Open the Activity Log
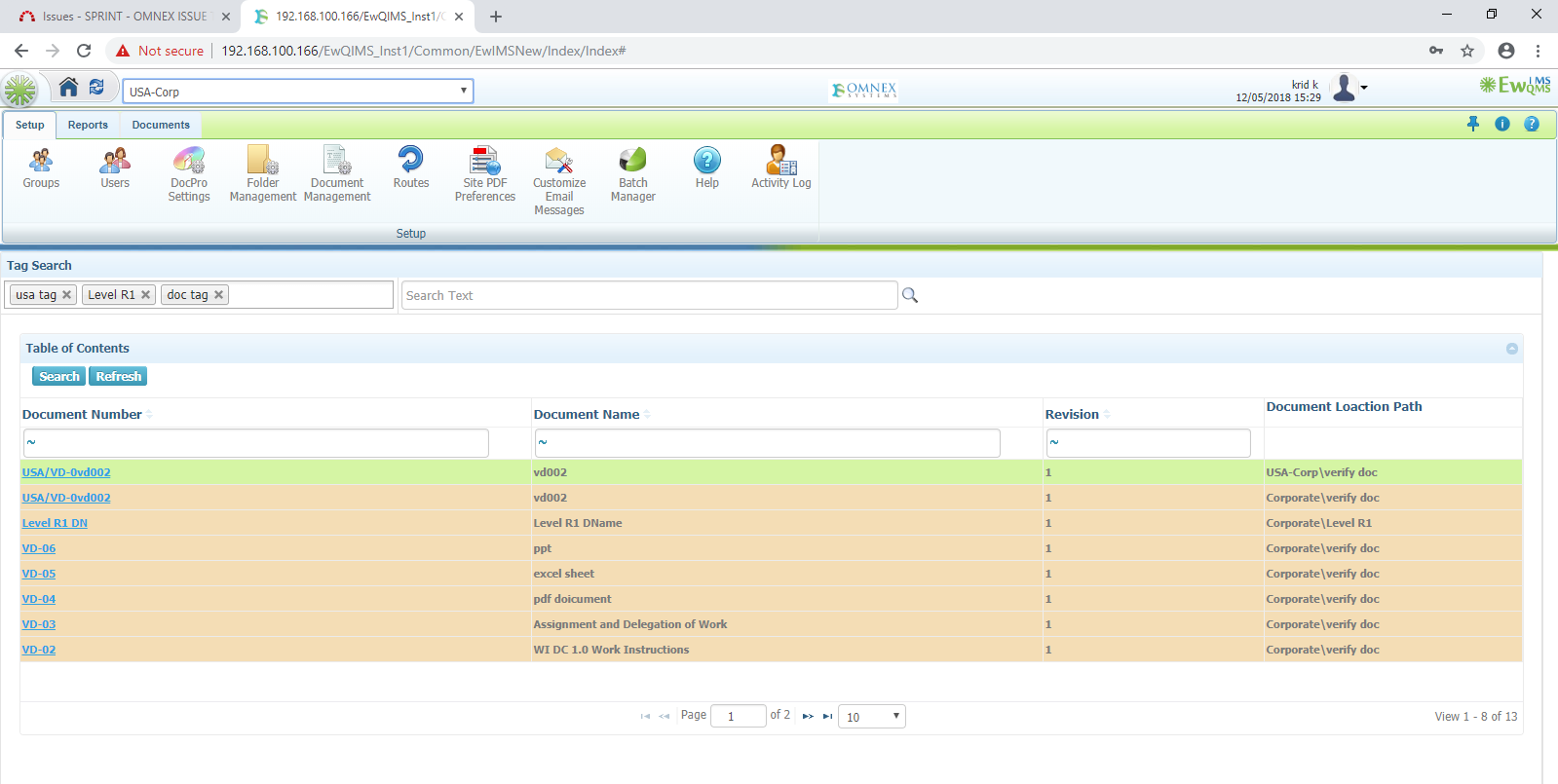Viewport: 1558px width, 784px height. tap(781, 168)
